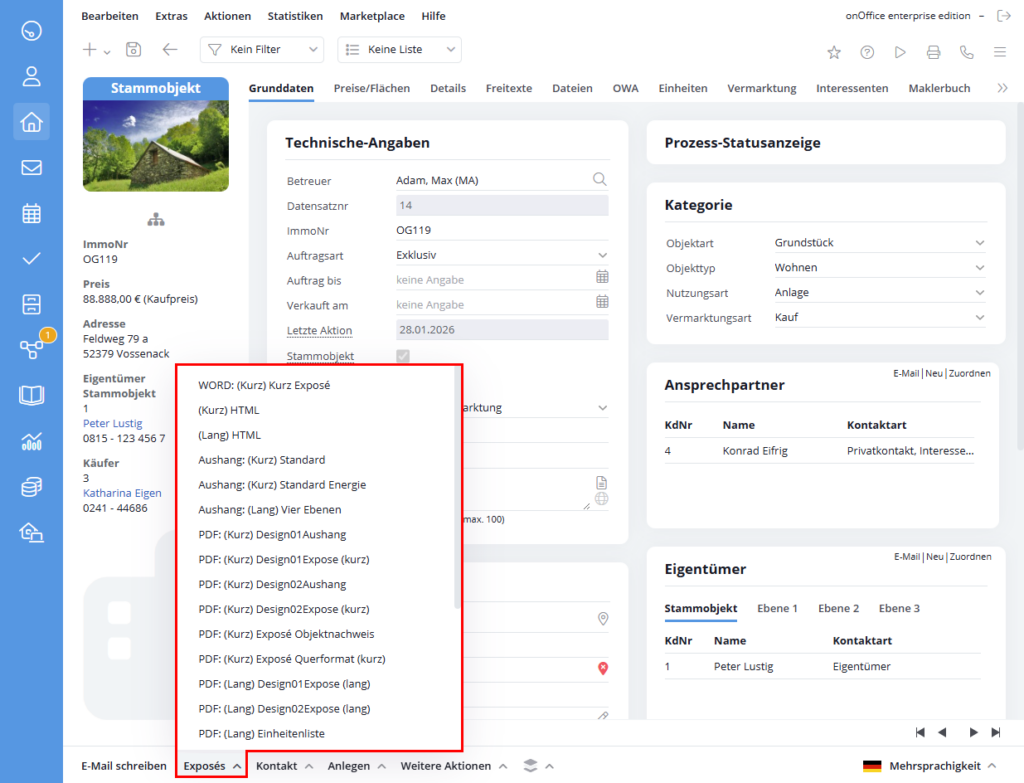The image size is (1024, 783).
Task: Click the back arrow icon
Action: click(x=170, y=50)
